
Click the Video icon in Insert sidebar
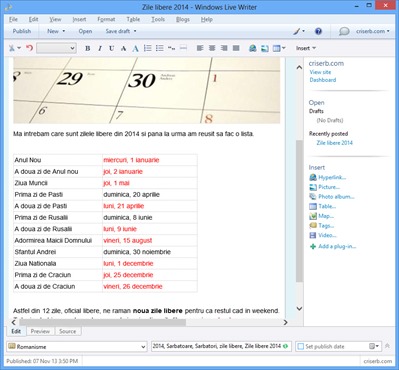point(313,235)
